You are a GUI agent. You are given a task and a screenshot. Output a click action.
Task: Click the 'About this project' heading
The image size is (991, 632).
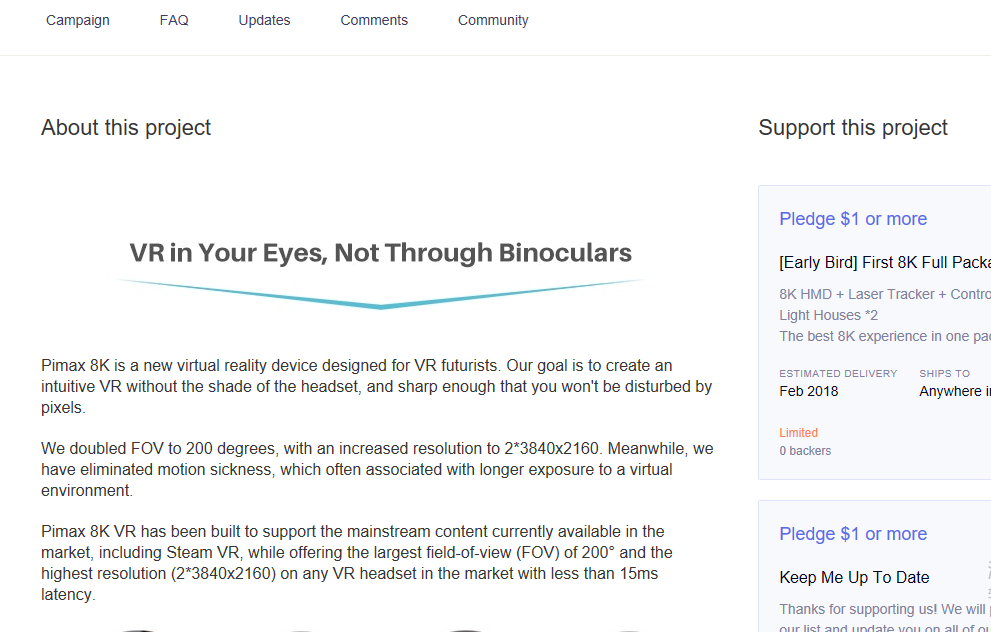[126, 128]
